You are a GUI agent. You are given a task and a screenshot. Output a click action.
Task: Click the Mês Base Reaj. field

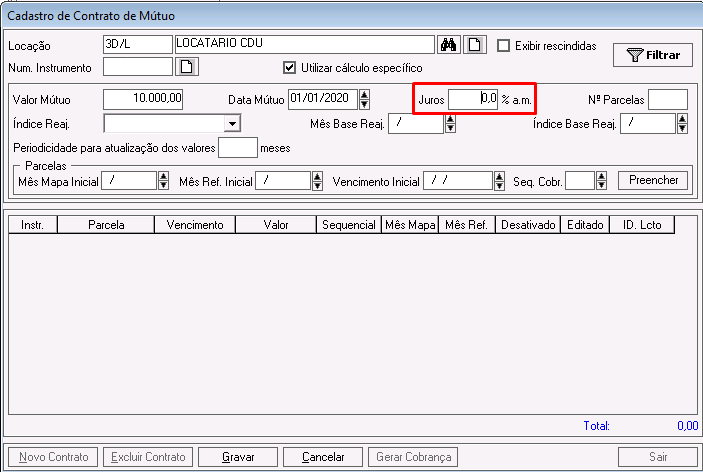point(416,123)
